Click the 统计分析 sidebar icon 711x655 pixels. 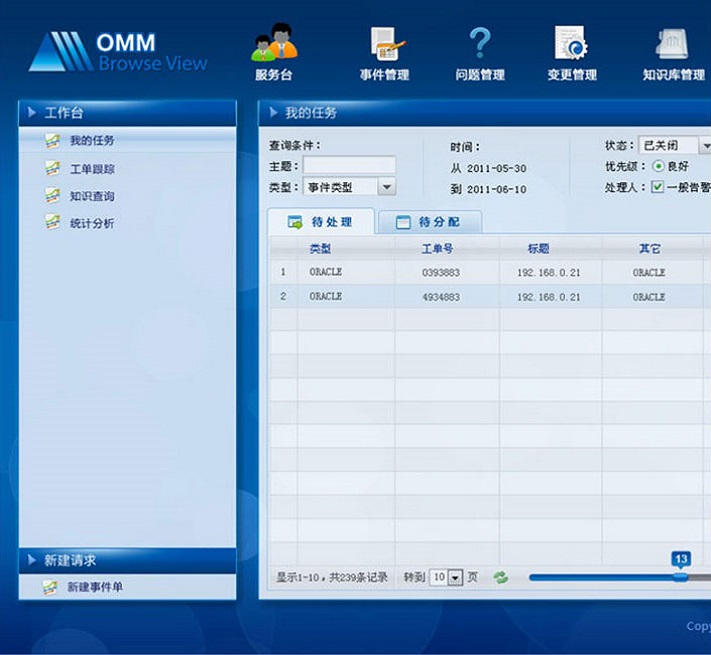52,222
